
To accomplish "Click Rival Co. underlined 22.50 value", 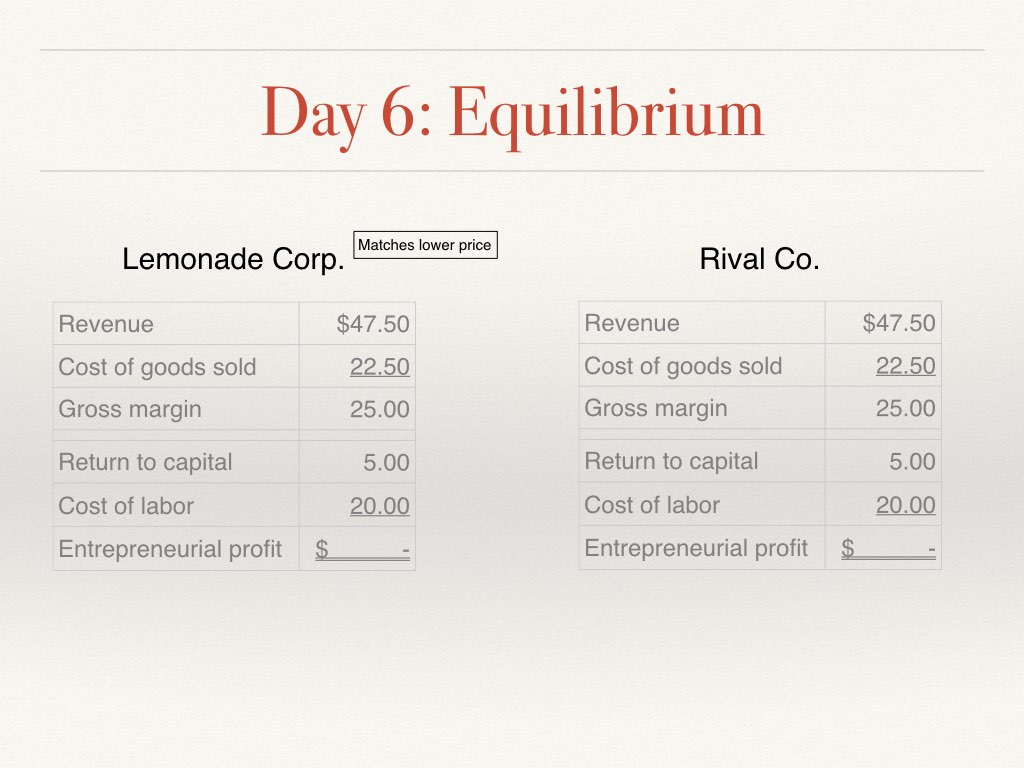I will [x=905, y=366].
